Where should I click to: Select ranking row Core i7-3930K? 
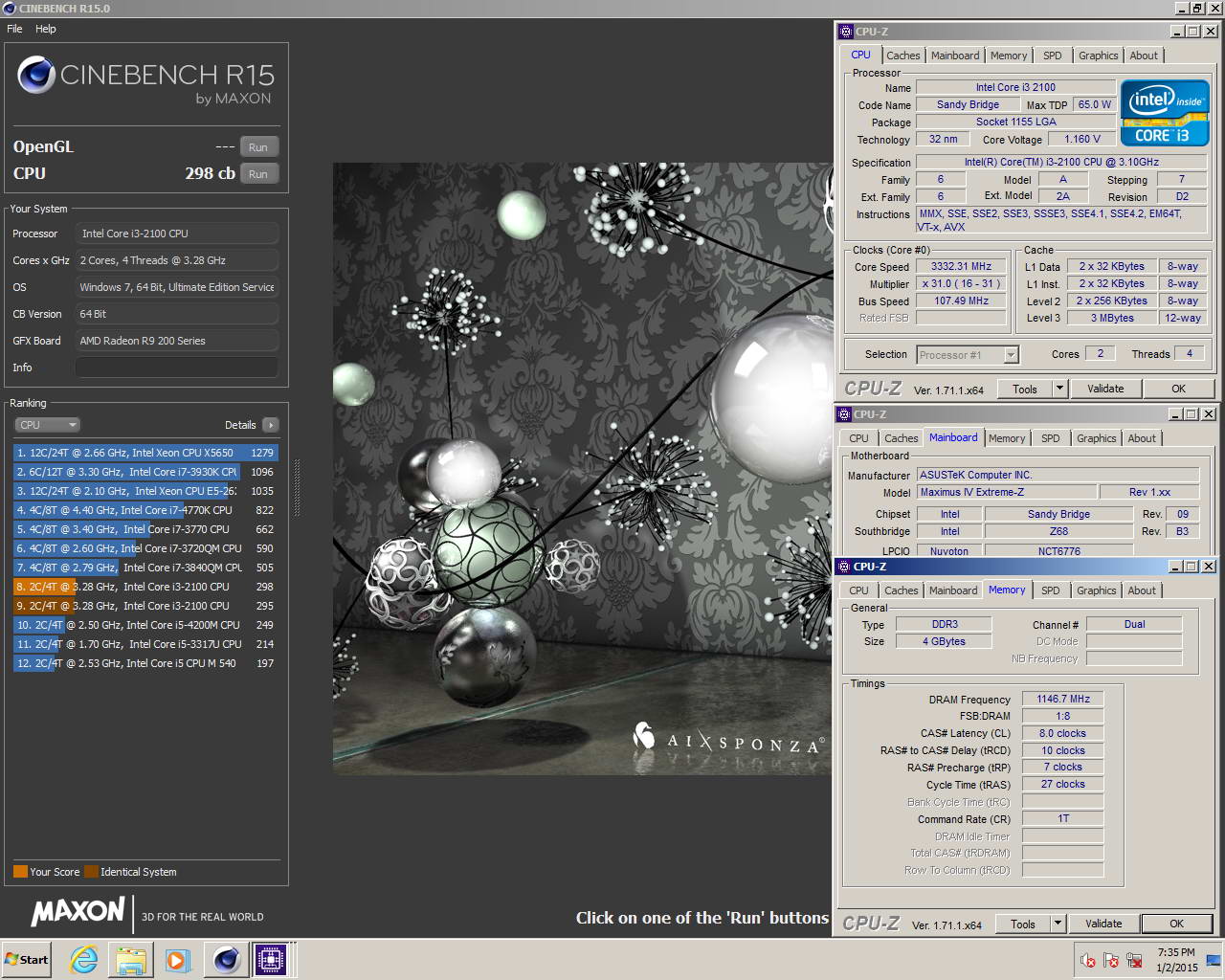pyautogui.click(x=145, y=472)
